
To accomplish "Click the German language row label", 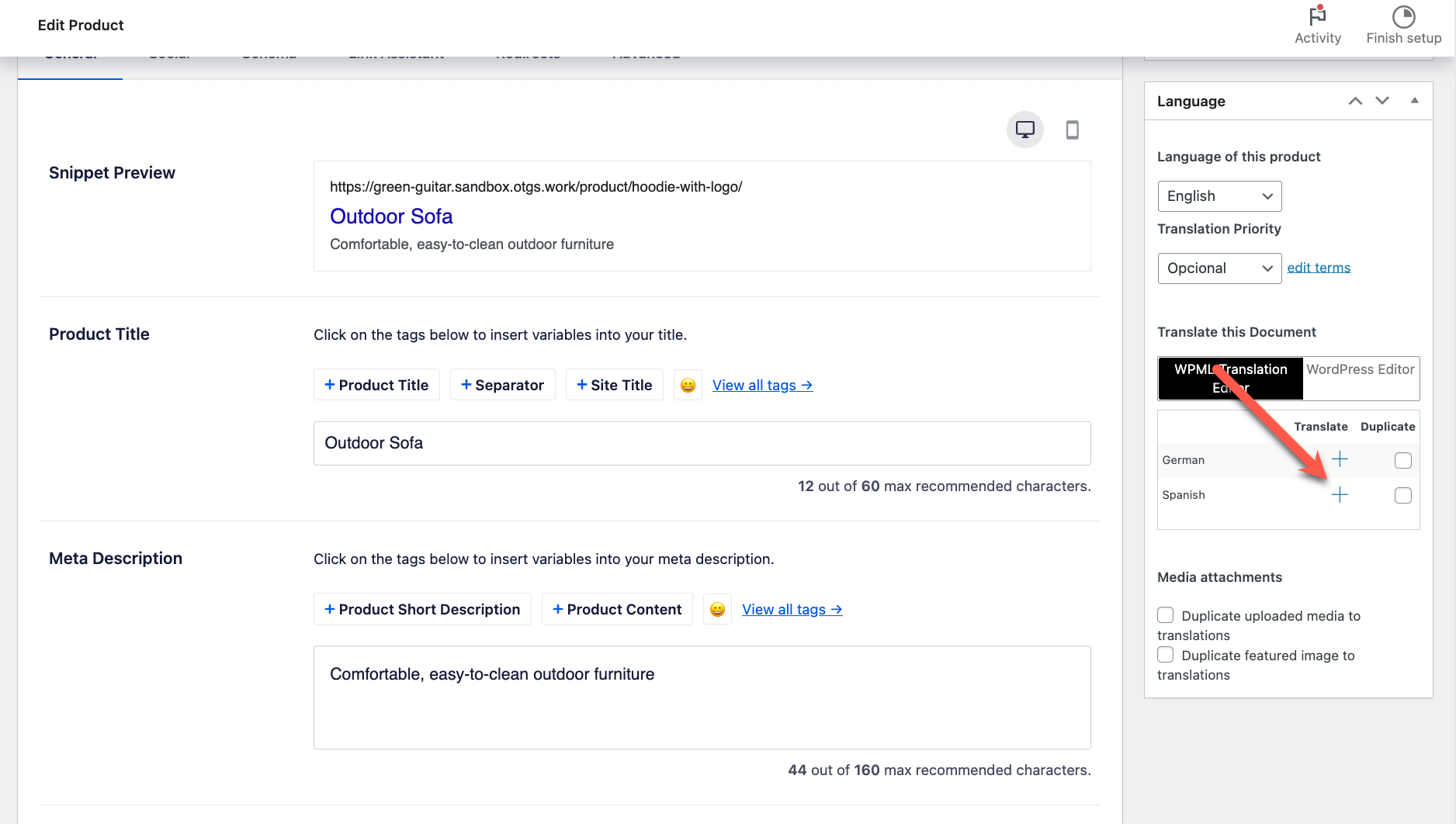I will click(1183, 460).
